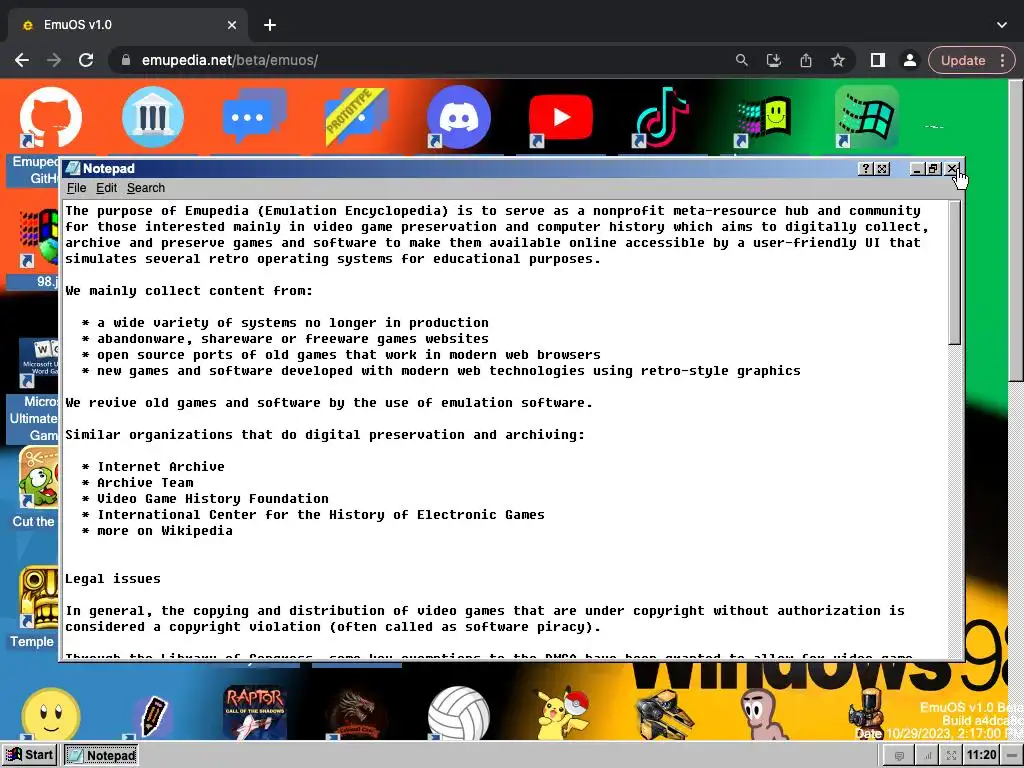The height and width of the screenshot is (768, 1024).
Task: Expand the tab search dropdown chevron
Action: tap(1002, 25)
